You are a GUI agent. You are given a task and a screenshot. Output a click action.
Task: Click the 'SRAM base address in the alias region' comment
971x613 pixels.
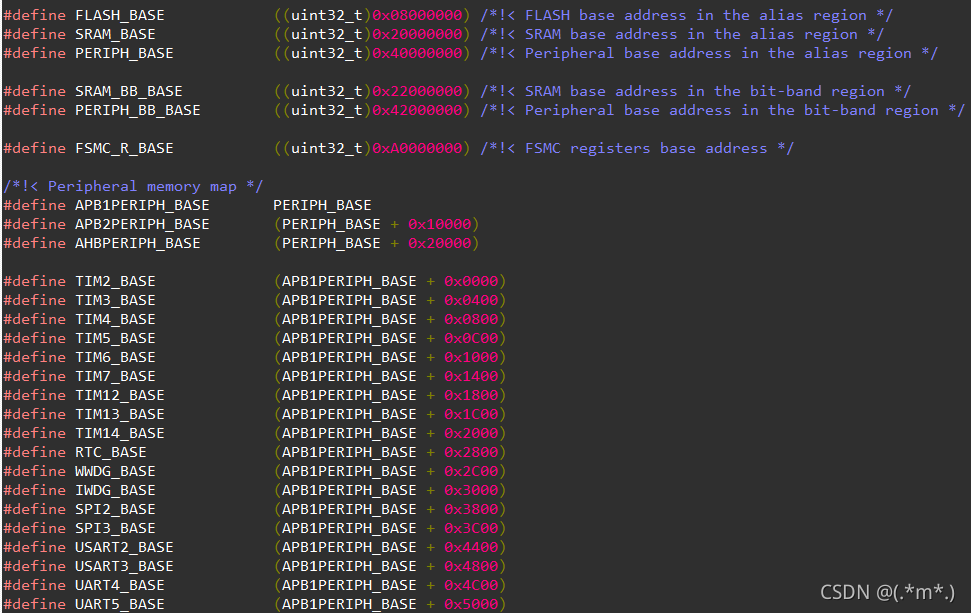682,35
